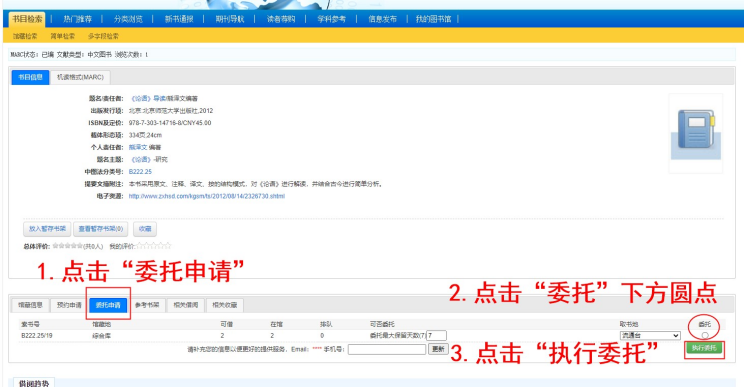Click the 查看暂存书架(0) button
Screen dimensions: 744x387
pyautogui.click(x=101, y=229)
